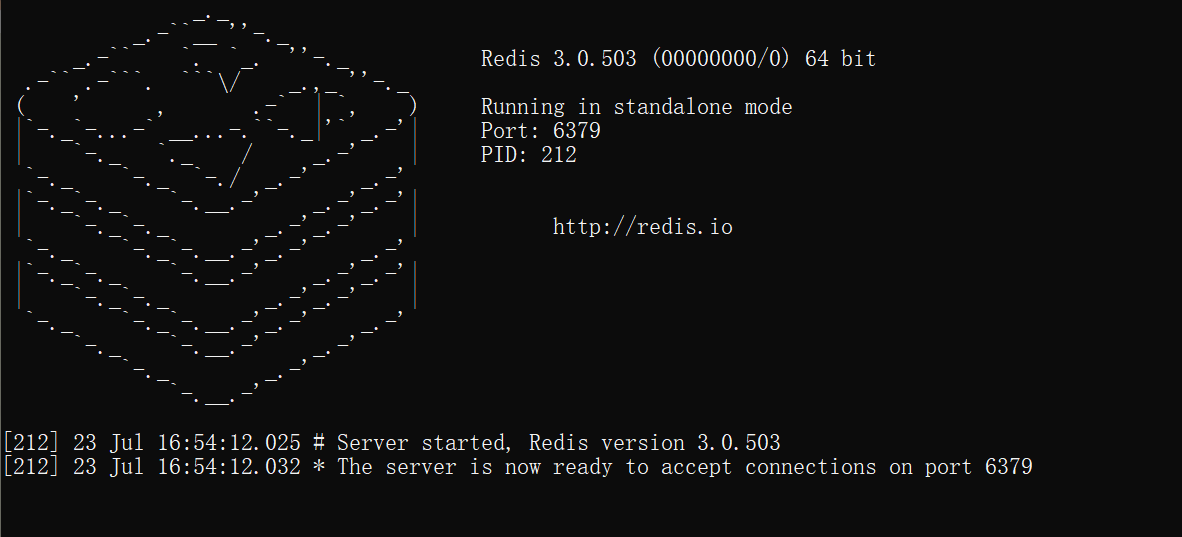Click the Redis ASCII art cube logo

click(x=215, y=210)
